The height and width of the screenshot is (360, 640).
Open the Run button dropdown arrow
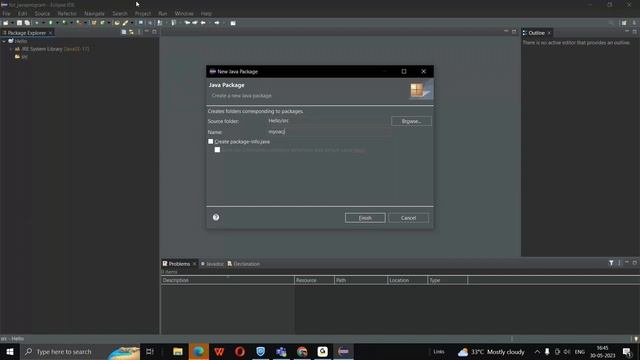click(x=58, y=23)
